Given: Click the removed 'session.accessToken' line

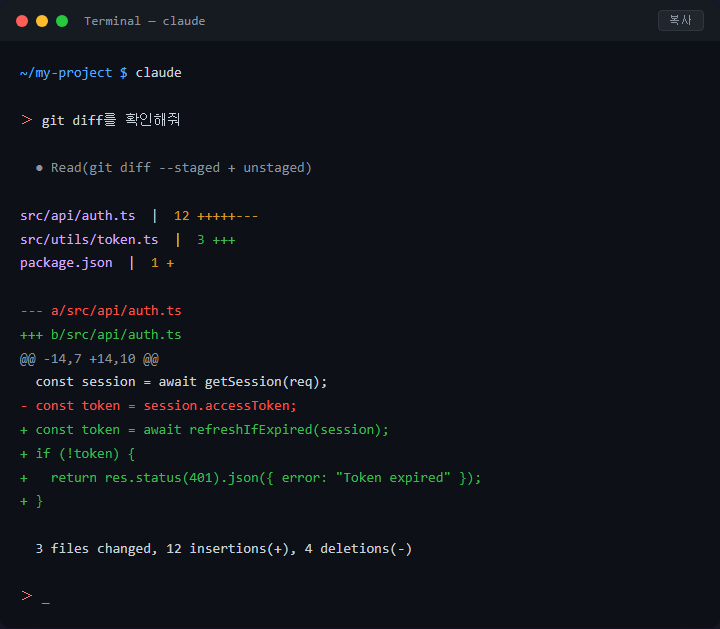Looking at the screenshot, I should pyautogui.click(x=158, y=405).
